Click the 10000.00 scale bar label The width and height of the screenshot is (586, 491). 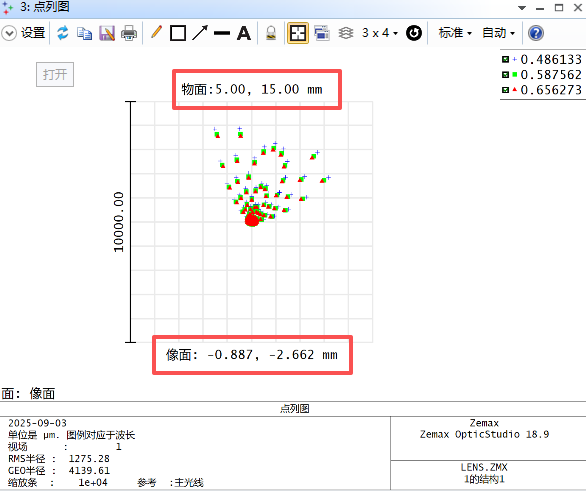coord(118,222)
